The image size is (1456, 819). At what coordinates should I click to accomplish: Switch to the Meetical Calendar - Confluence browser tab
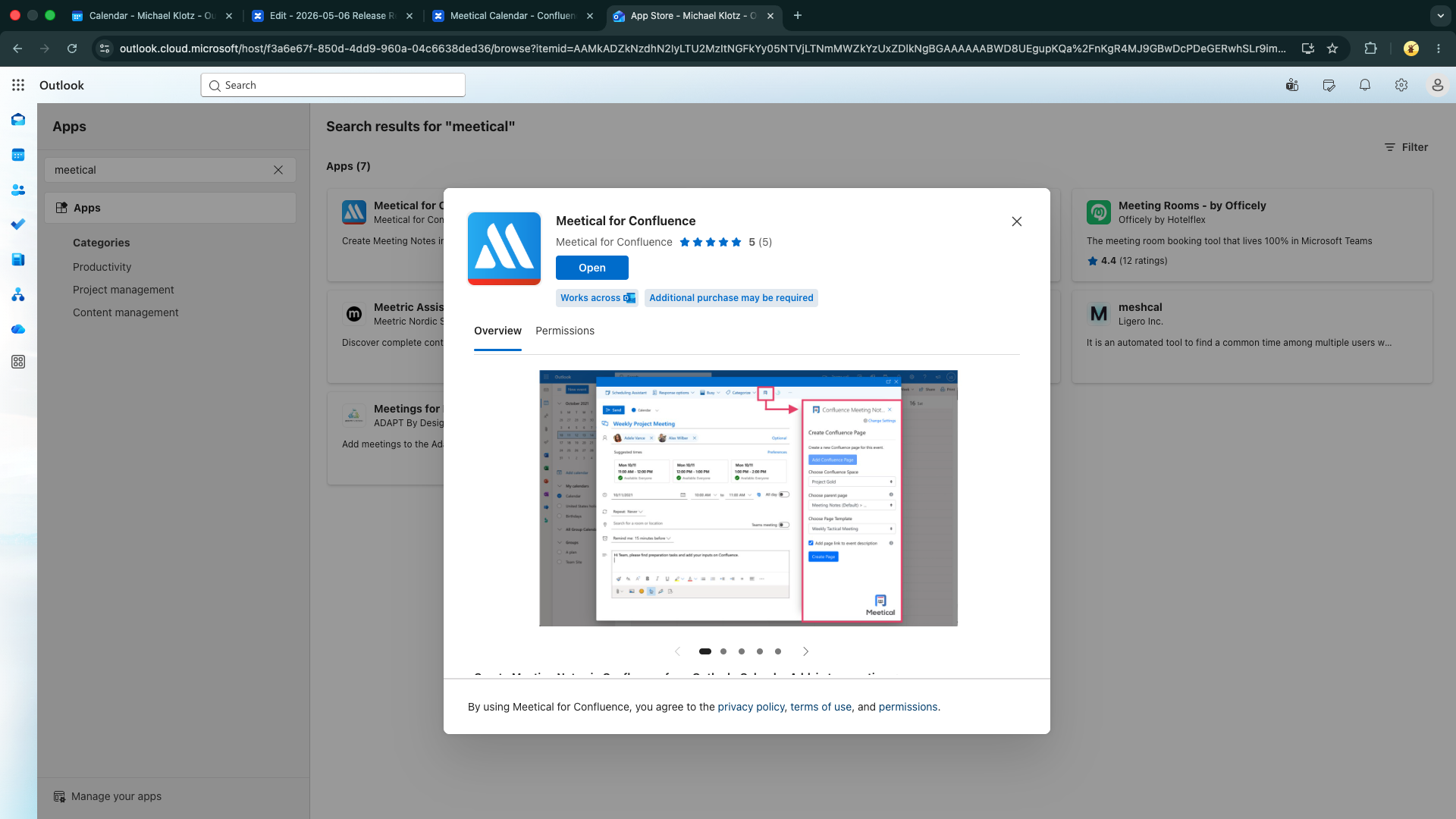(x=513, y=15)
